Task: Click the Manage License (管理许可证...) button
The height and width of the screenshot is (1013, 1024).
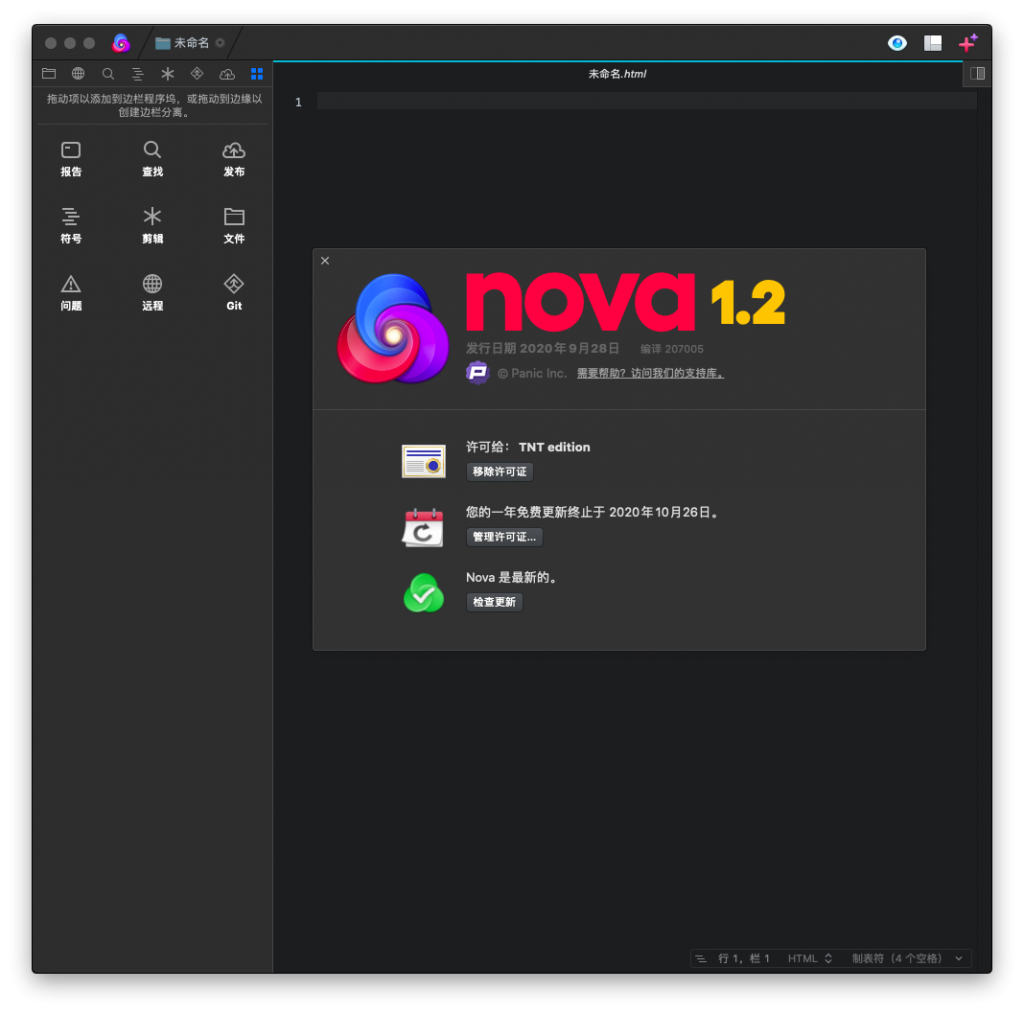Action: (x=504, y=537)
